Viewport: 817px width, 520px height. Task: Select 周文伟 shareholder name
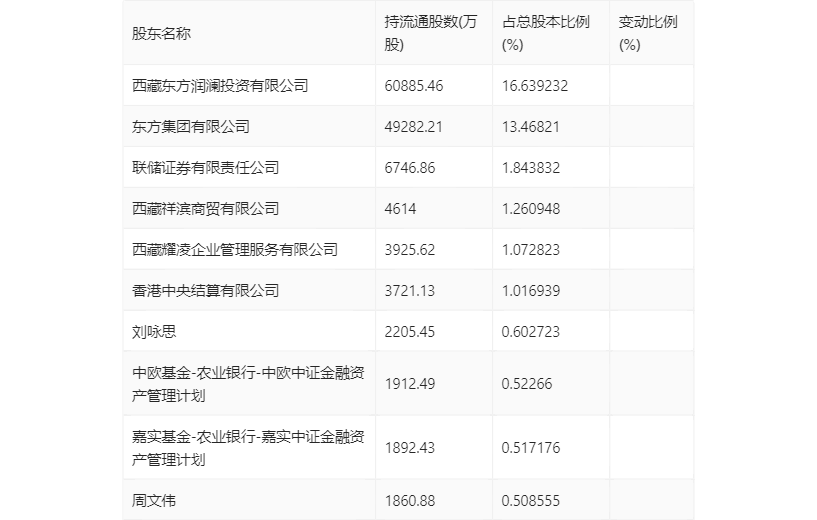point(154,501)
